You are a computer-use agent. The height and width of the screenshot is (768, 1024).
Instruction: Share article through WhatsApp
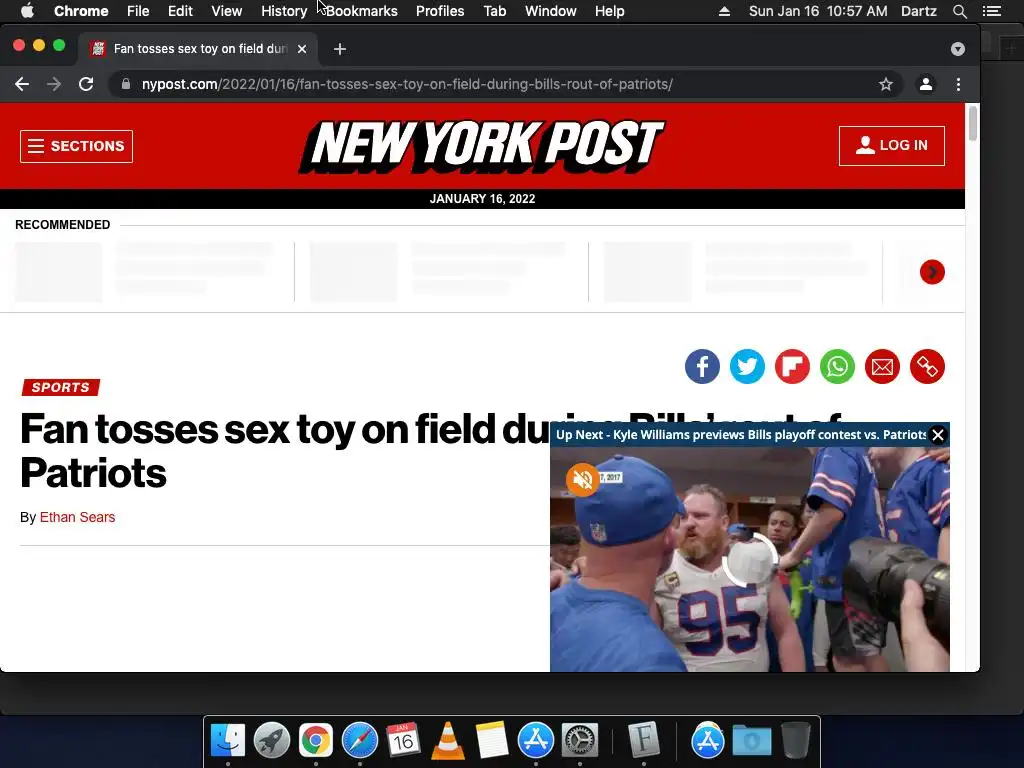[837, 366]
